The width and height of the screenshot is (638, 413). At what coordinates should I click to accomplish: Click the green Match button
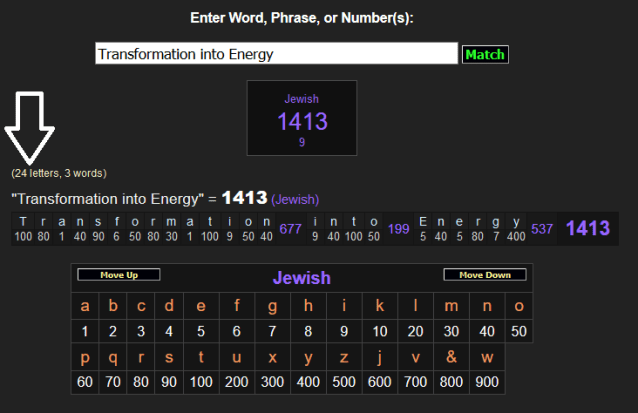484,54
